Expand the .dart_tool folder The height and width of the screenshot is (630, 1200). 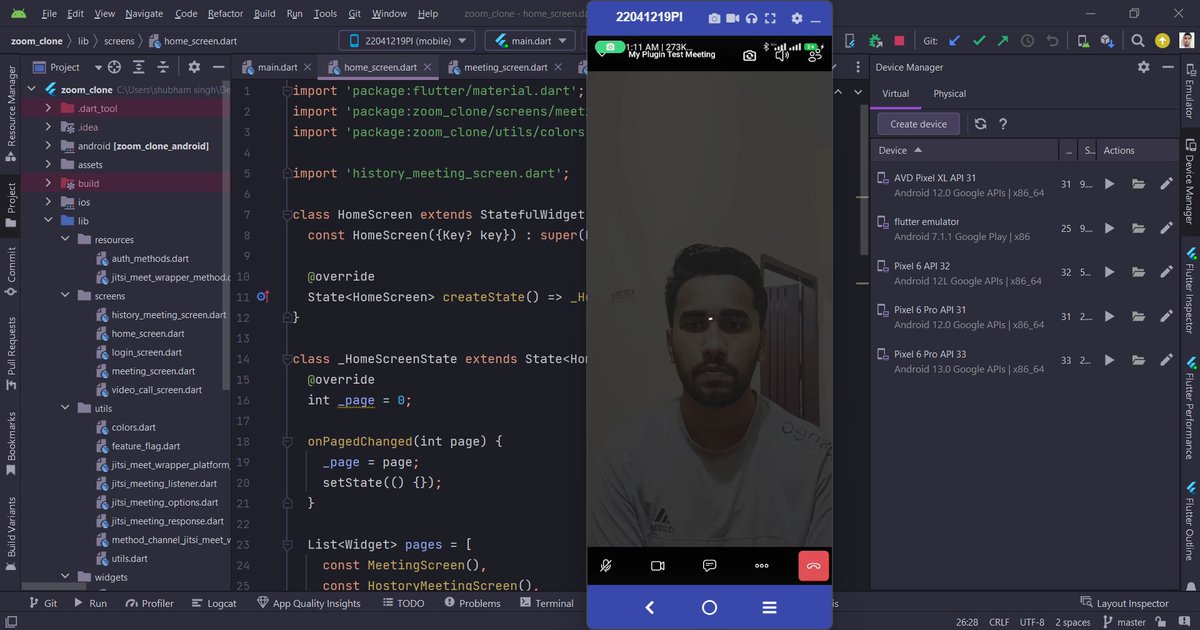[48, 108]
